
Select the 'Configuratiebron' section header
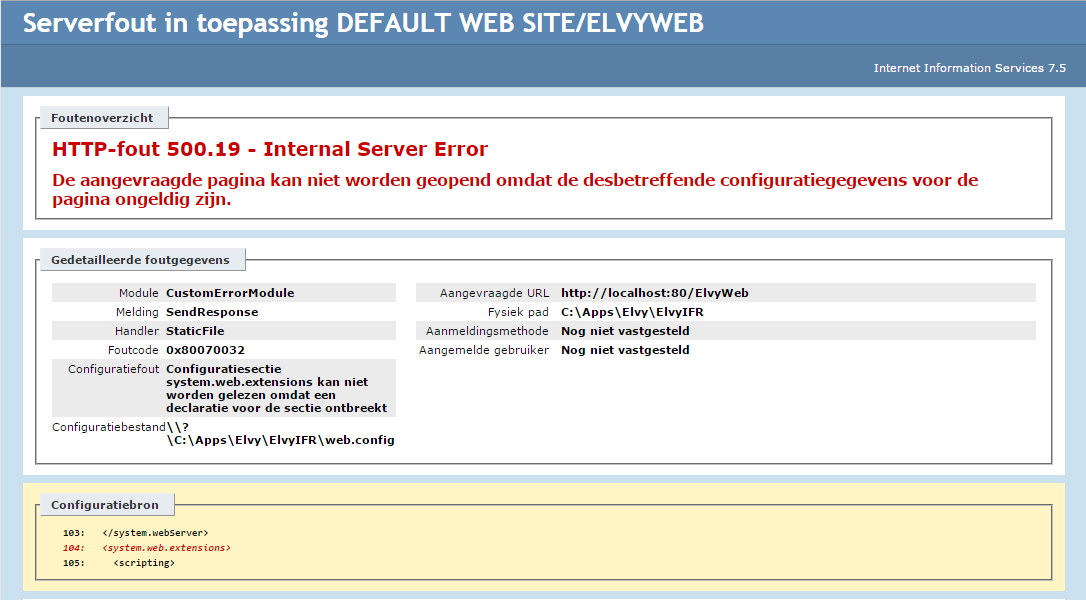(105, 505)
